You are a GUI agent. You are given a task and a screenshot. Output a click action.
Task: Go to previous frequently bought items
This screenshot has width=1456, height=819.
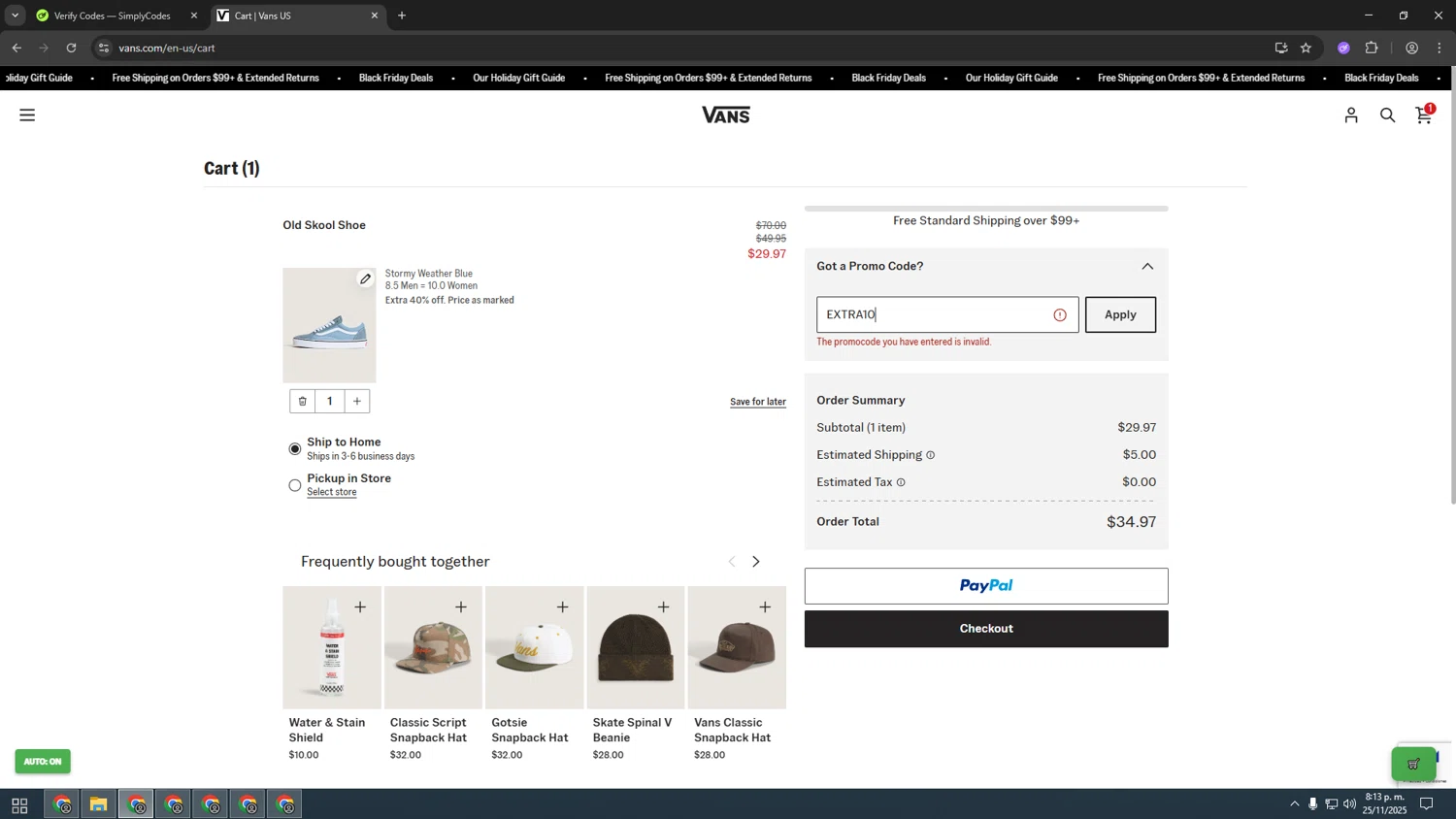click(x=732, y=561)
